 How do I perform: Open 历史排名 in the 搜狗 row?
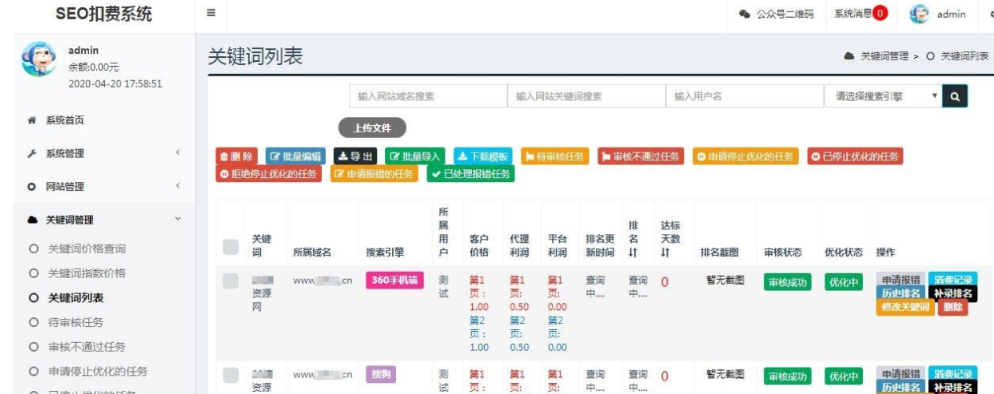(901, 387)
